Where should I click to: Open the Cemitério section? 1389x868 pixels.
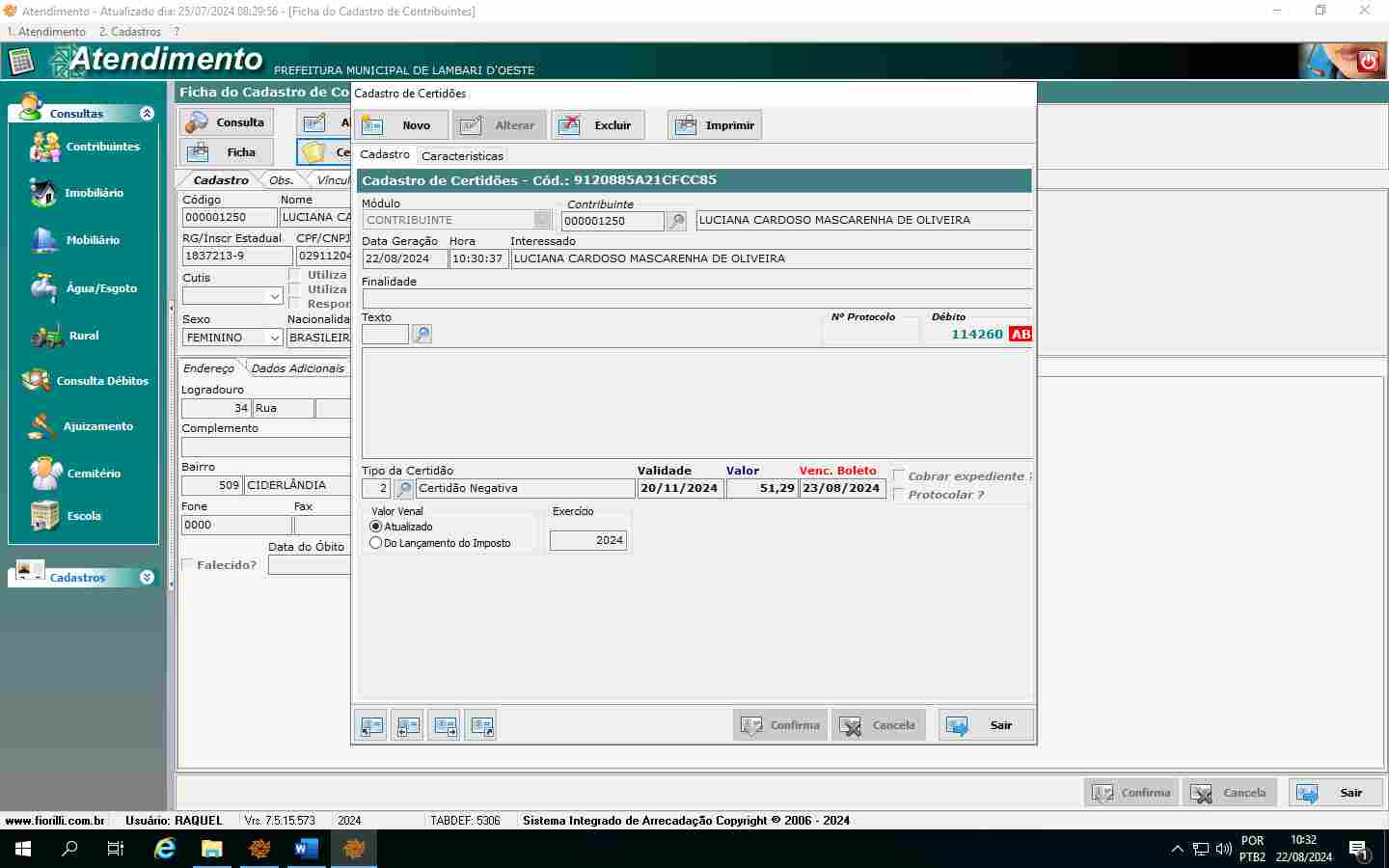click(45, 474)
